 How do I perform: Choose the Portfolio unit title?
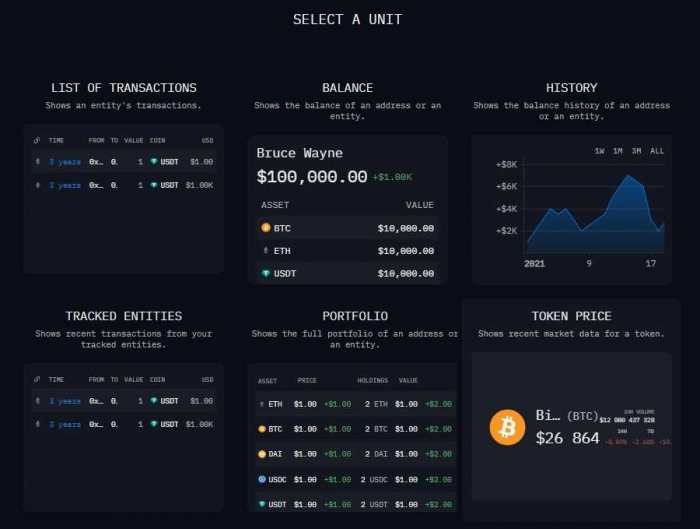(355, 316)
